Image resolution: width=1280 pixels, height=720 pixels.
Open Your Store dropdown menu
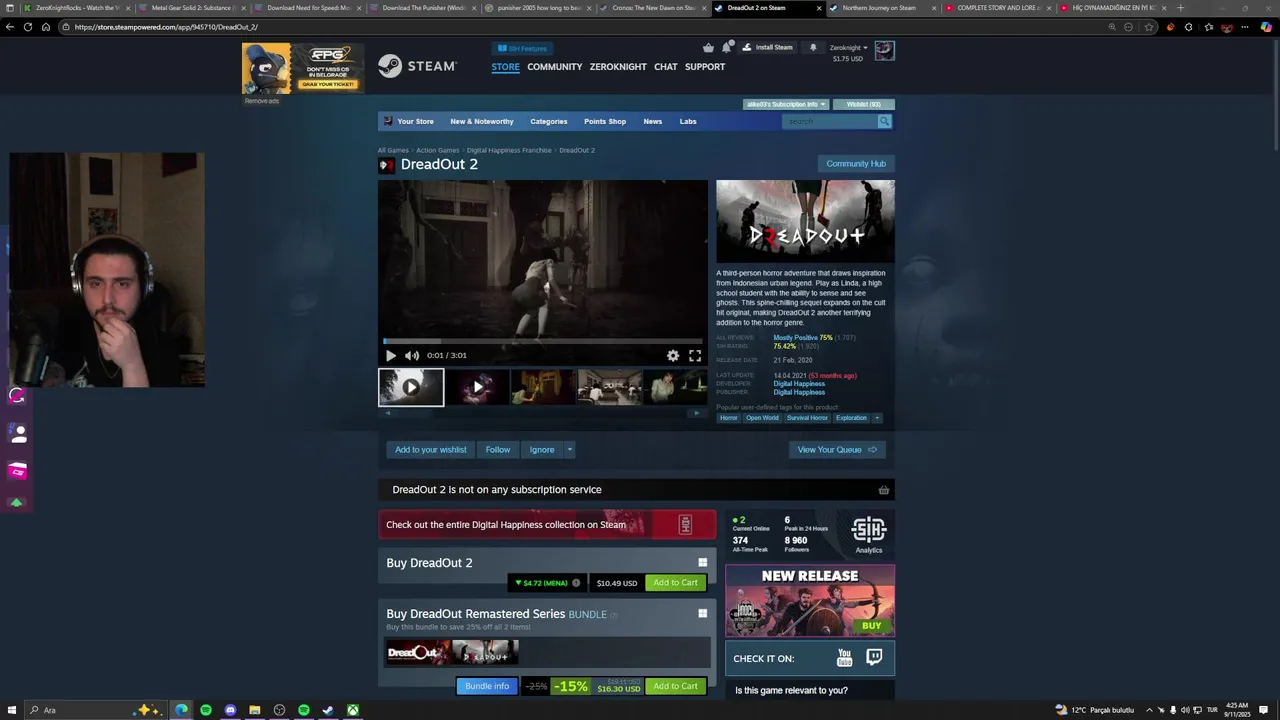pyautogui.click(x=415, y=121)
